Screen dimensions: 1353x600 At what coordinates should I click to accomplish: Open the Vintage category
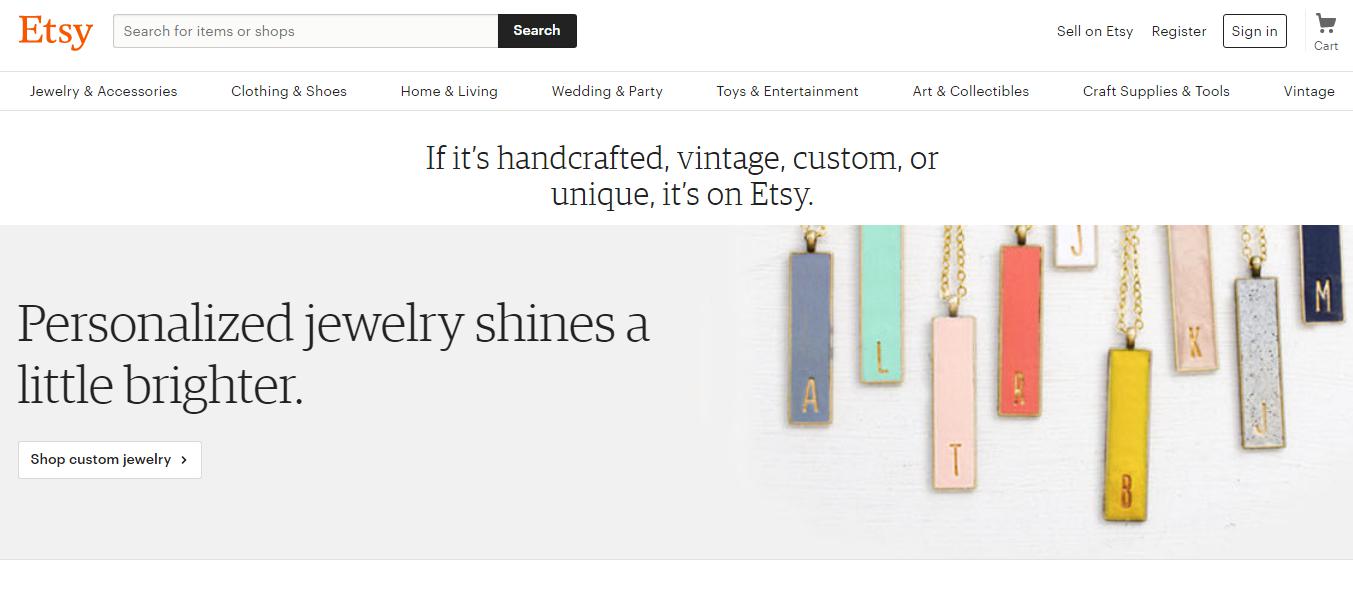coord(1308,91)
